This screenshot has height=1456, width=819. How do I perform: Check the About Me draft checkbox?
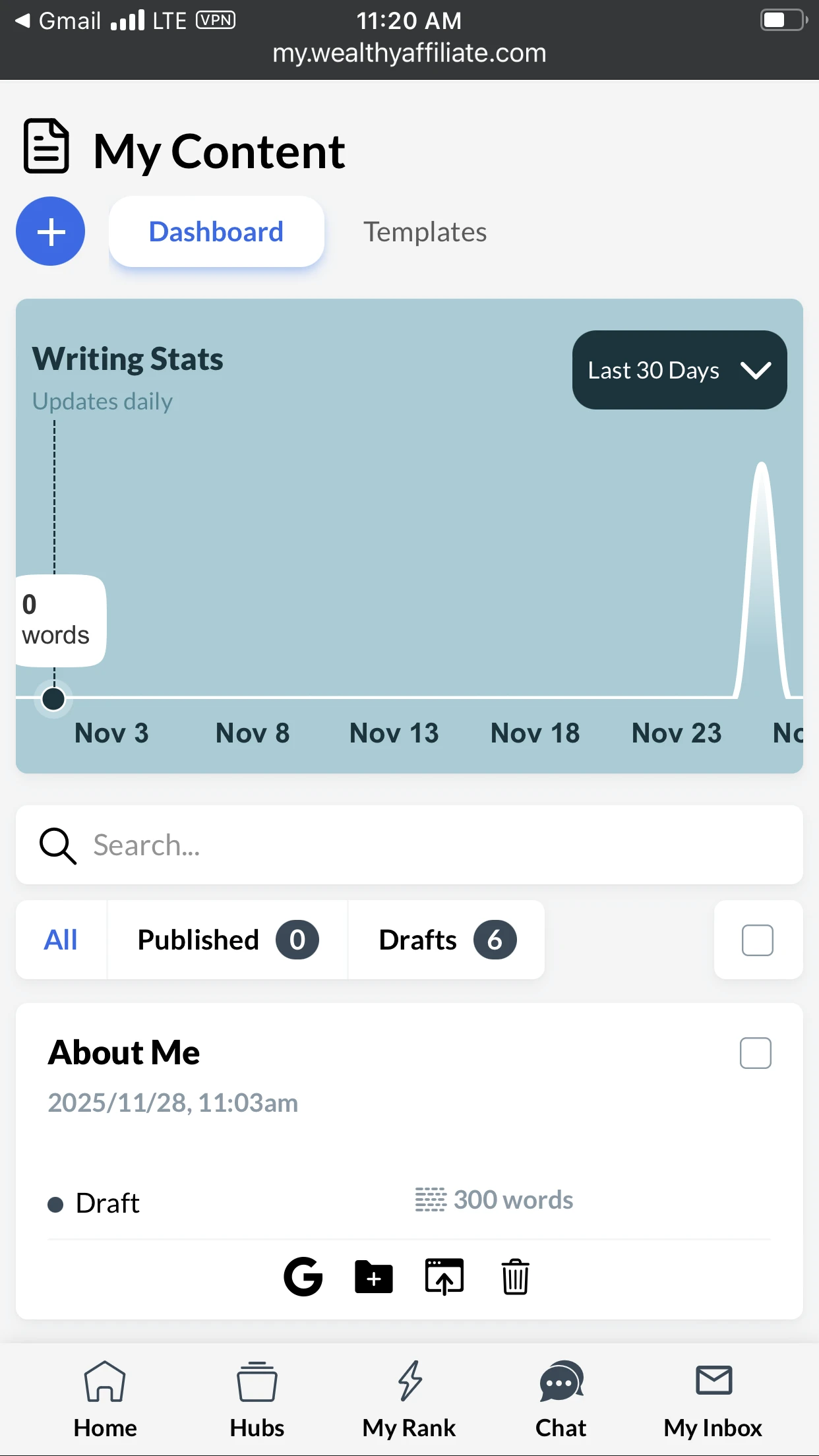[756, 1053]
